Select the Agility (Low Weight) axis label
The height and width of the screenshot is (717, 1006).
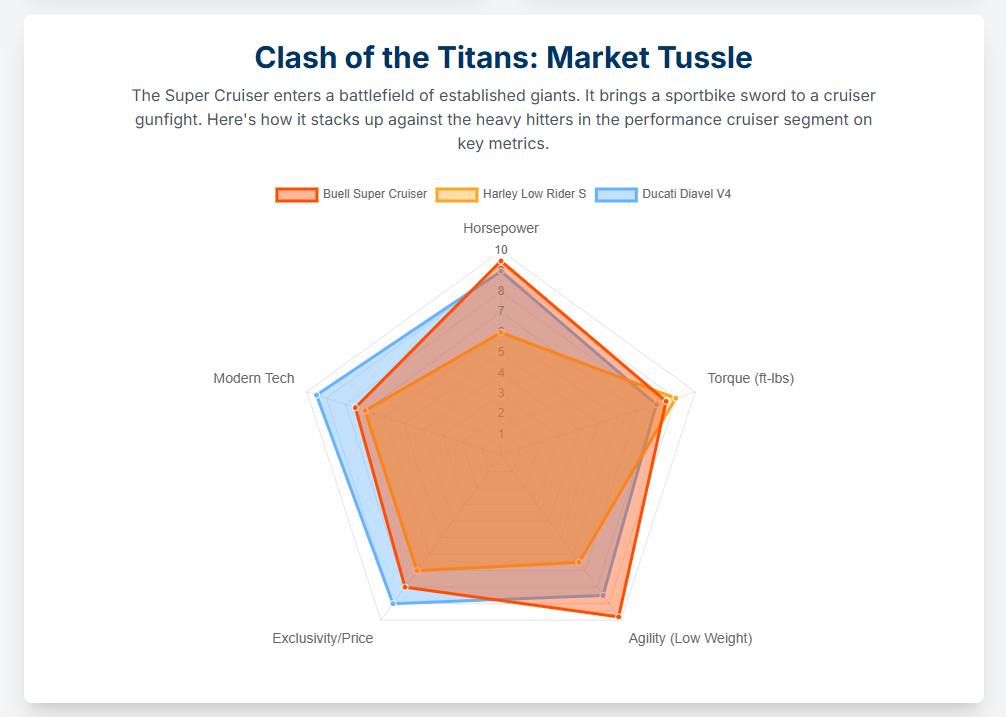(x=690, y=638)
